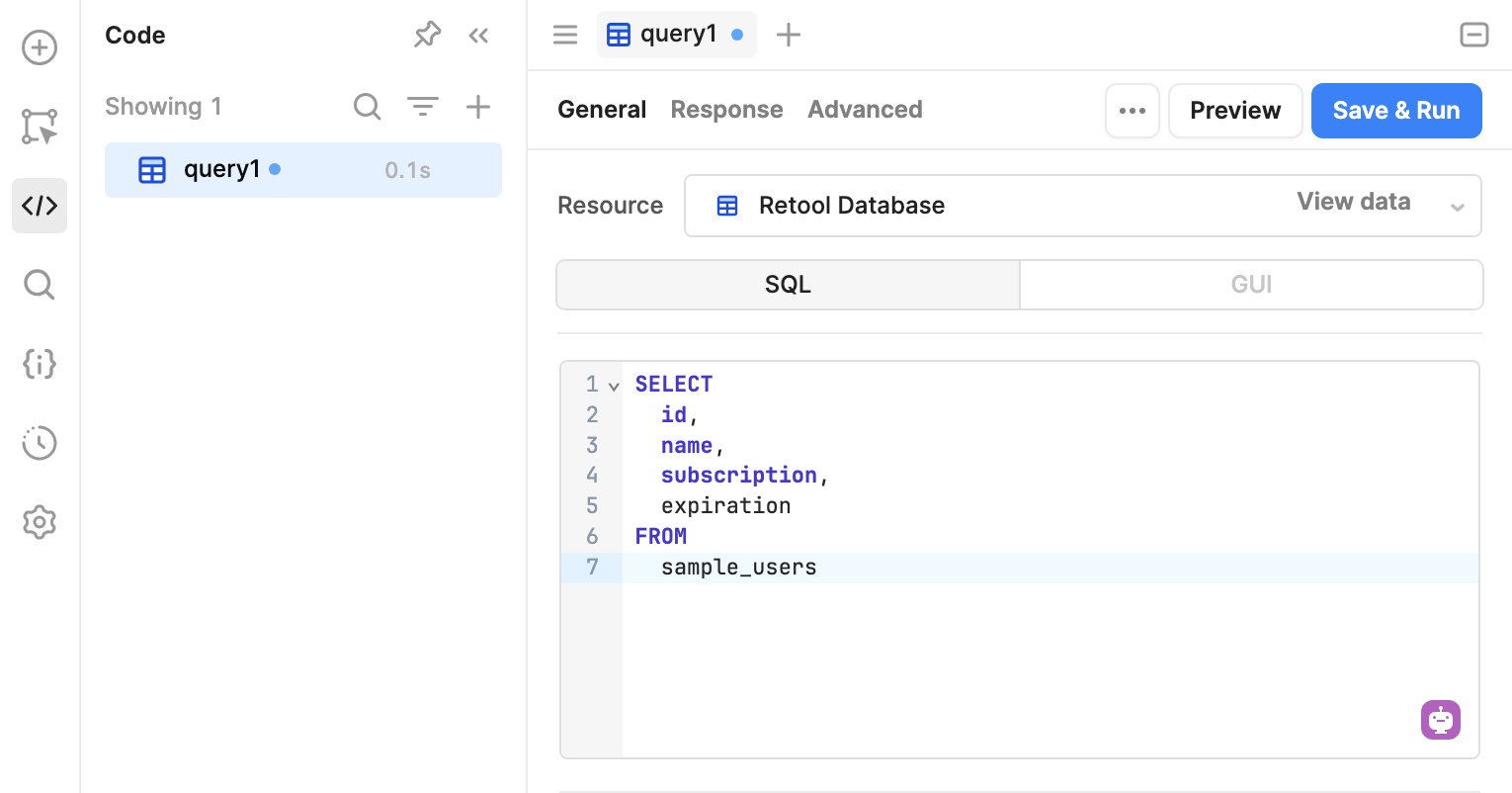The image size is (1512, 793).
Task: Open the Settings gear icon in sidebar
Action: point(40,522)
